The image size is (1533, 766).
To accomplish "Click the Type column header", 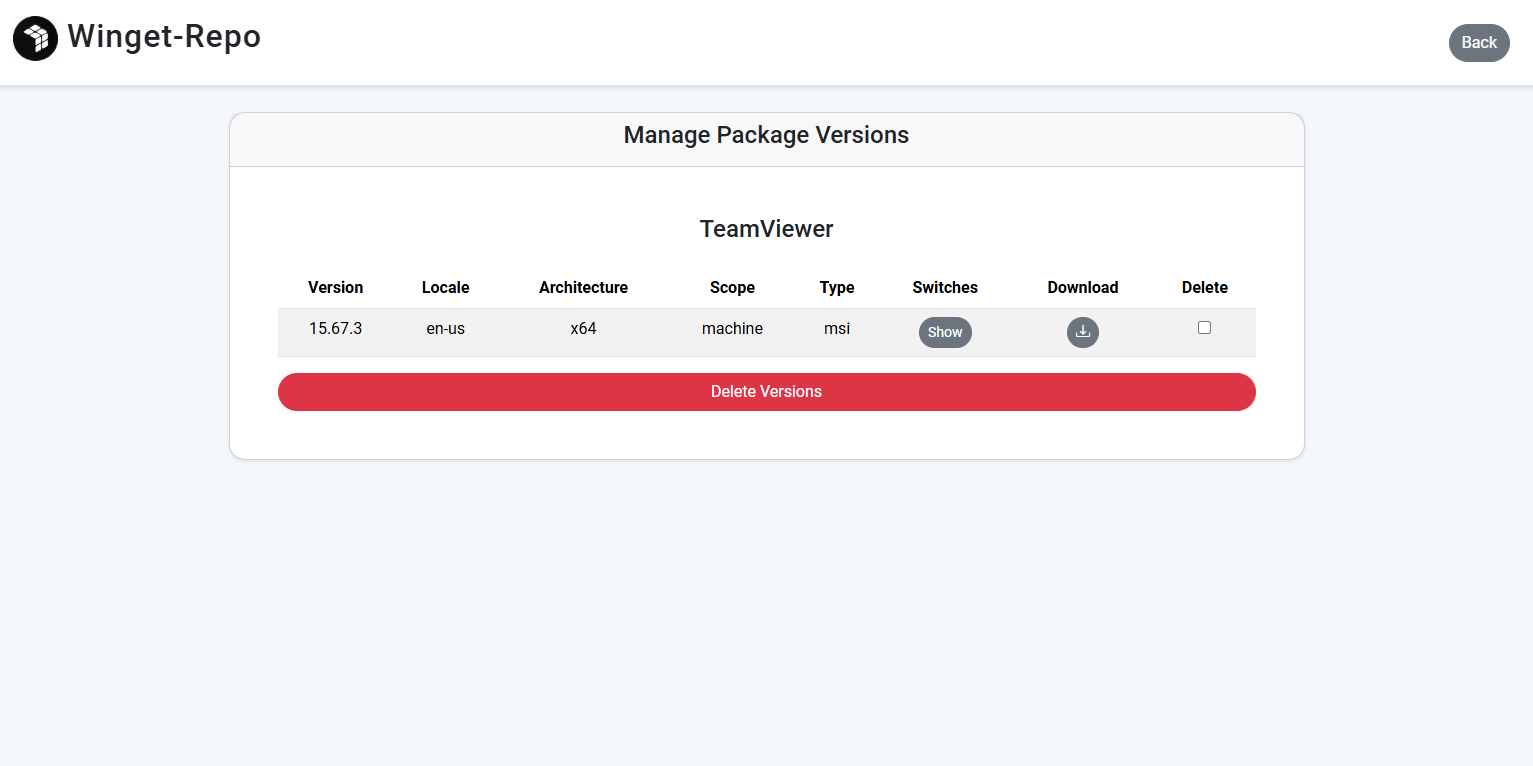I will pyautogui.click(x=837, y=288).
